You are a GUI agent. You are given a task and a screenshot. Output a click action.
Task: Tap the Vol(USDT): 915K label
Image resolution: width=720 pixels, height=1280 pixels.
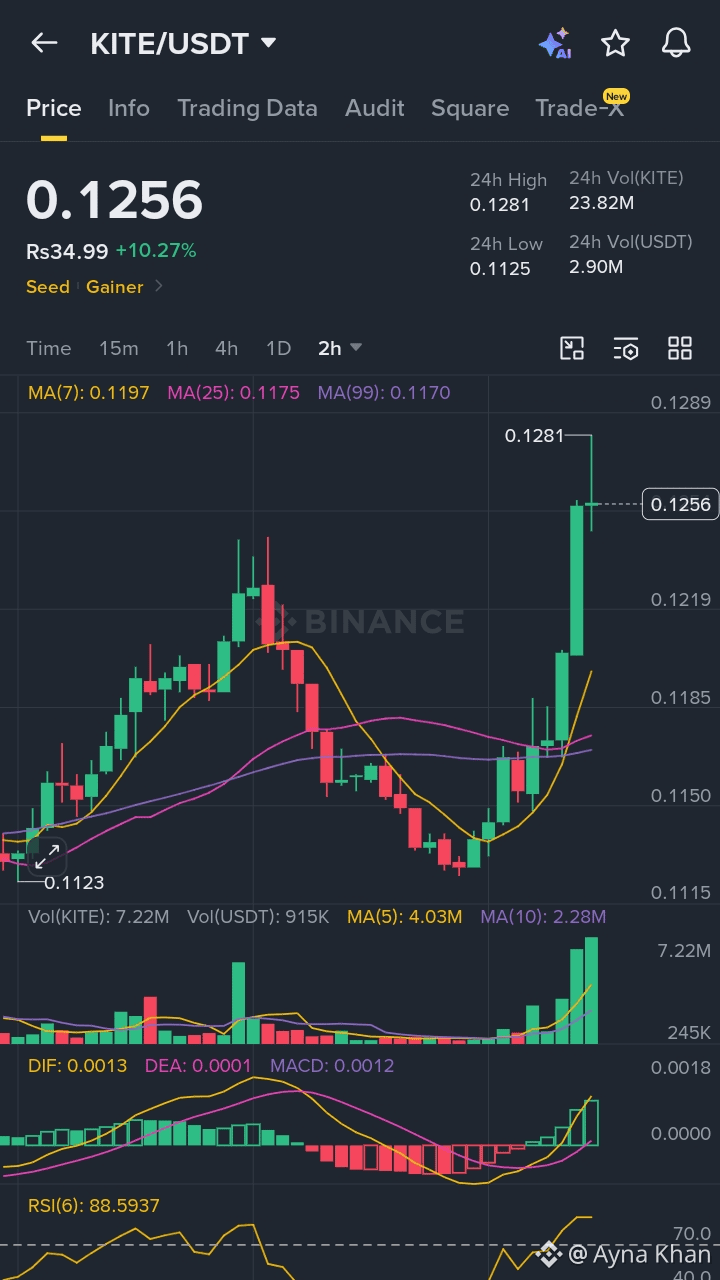pos(258,916)
